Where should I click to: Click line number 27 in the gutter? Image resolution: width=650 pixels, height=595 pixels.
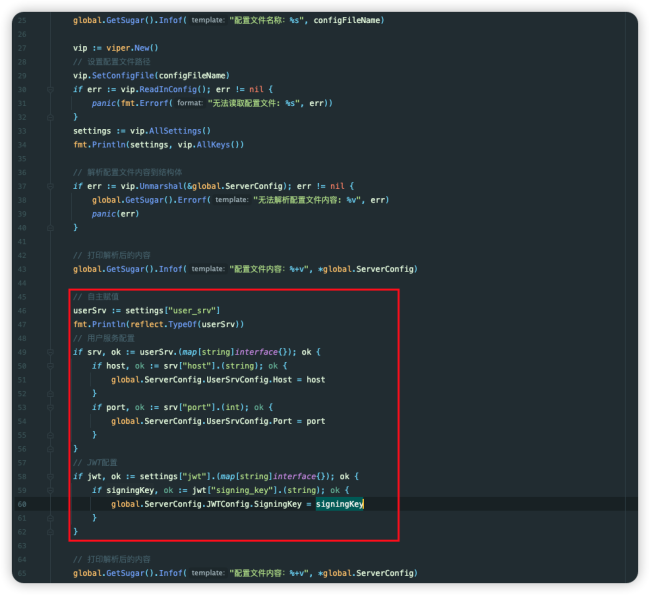[22, 48]
